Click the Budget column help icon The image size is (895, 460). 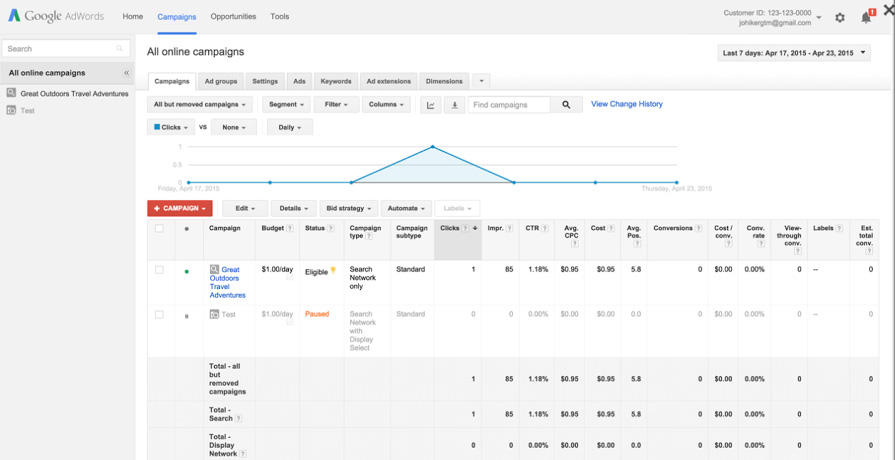(x=289, y=228)
